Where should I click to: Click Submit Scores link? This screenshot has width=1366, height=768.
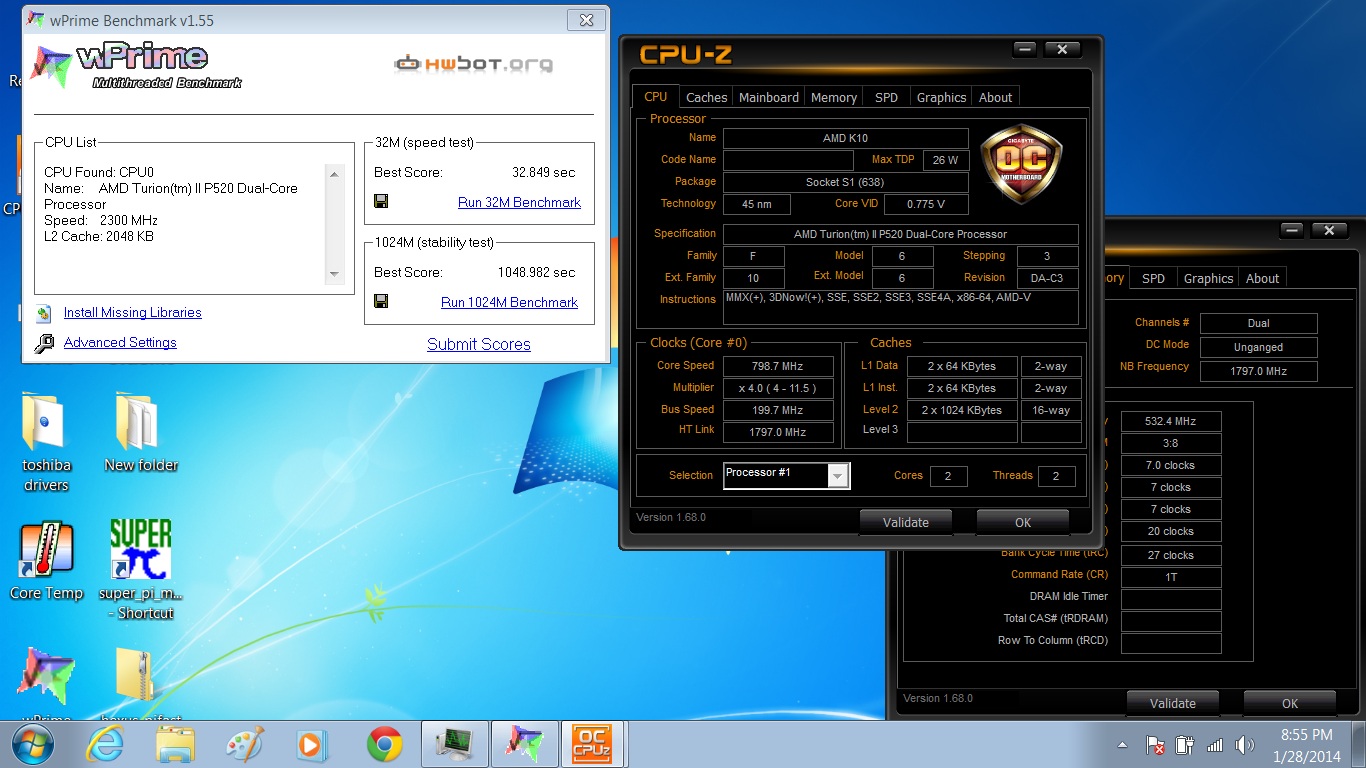479,344
